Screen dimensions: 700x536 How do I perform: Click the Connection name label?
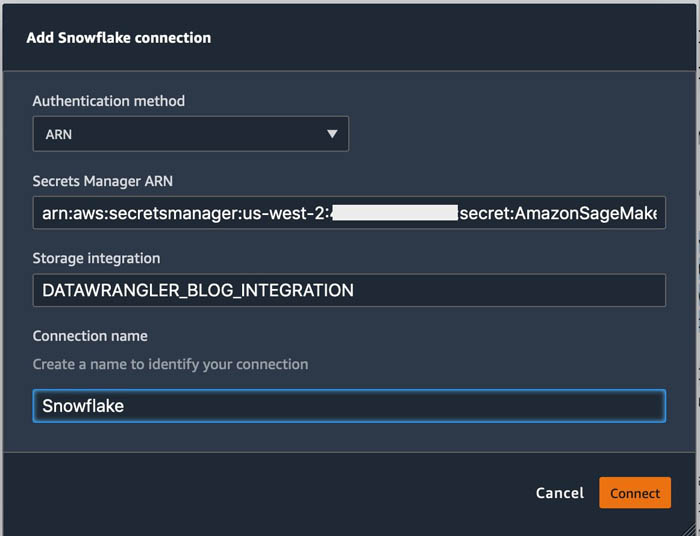[x=90, y=336]
